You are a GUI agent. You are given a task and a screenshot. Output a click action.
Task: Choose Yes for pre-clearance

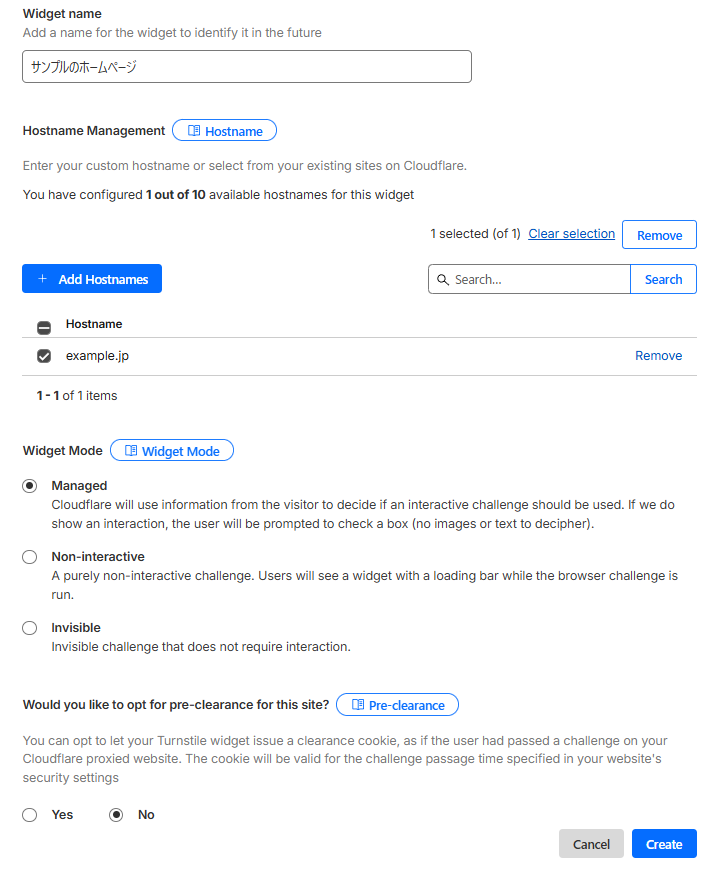(30, 815)
